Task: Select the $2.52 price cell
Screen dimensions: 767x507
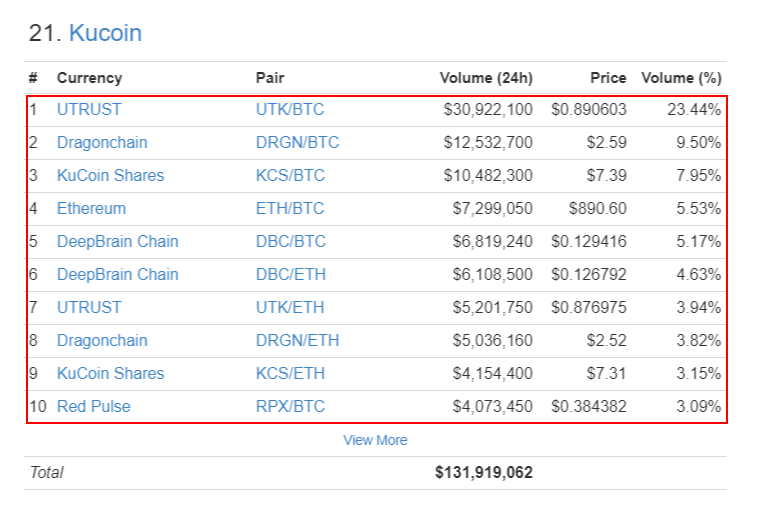Action: tap(607, 340)
